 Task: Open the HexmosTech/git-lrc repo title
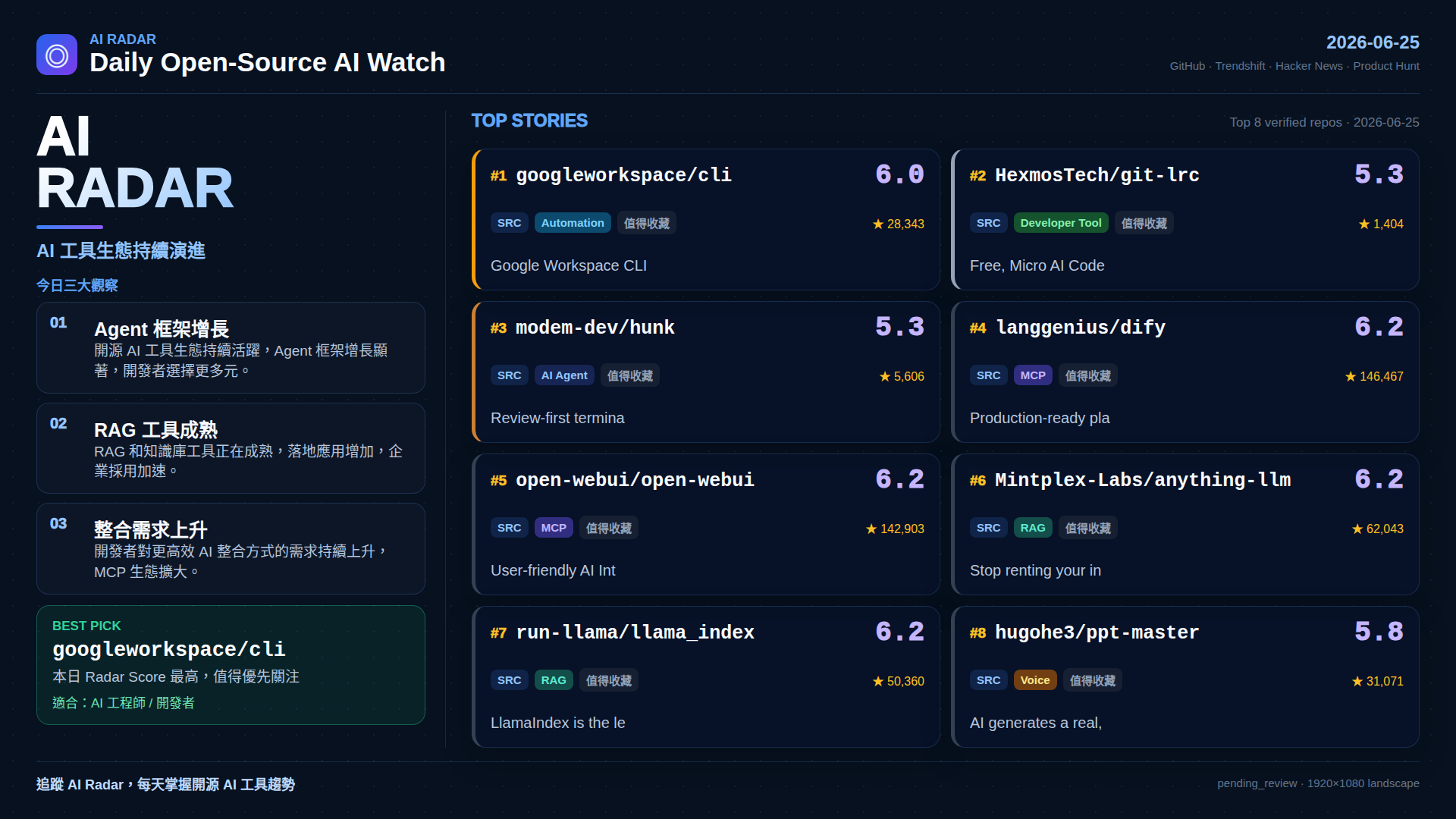pos(1097,175)
